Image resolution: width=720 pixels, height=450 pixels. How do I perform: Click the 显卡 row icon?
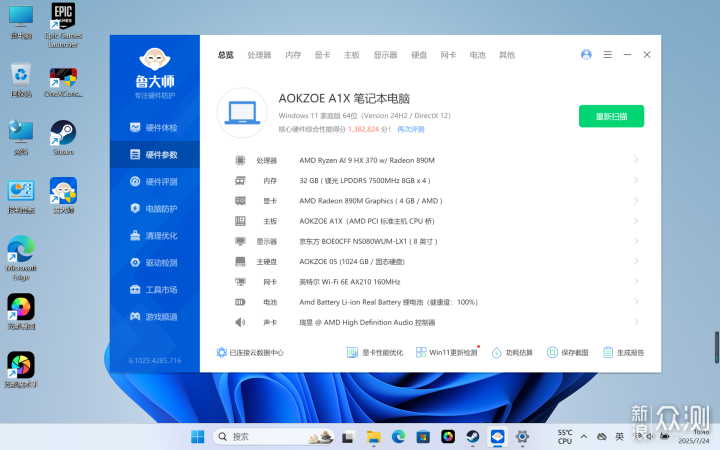[240, 201]
